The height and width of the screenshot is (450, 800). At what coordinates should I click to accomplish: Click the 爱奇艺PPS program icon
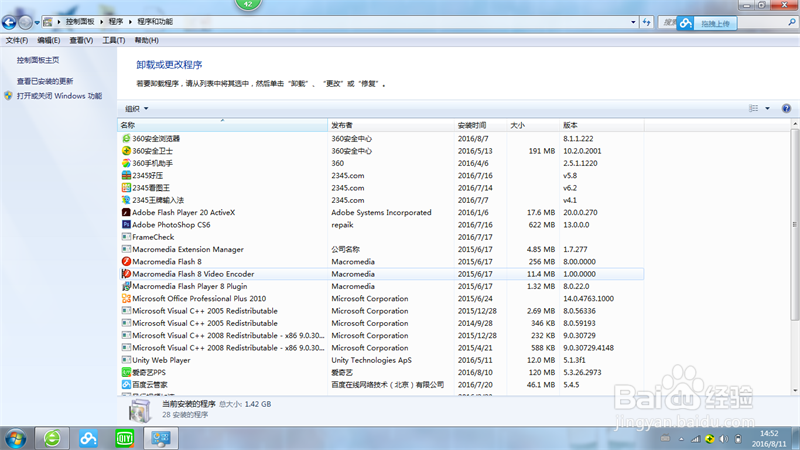(x=126, y=372)
